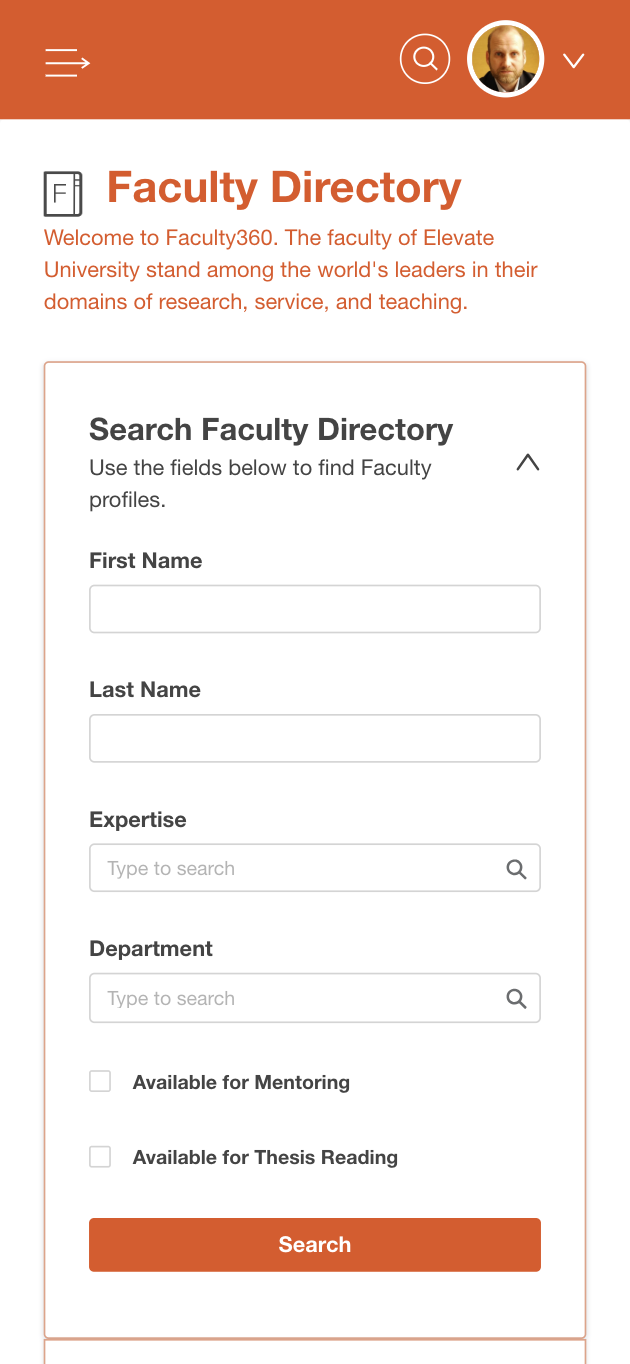Viewport: 630px width, 1364px height.
Task: Open the Department type-to-search combo box
Action: point(295,998)
